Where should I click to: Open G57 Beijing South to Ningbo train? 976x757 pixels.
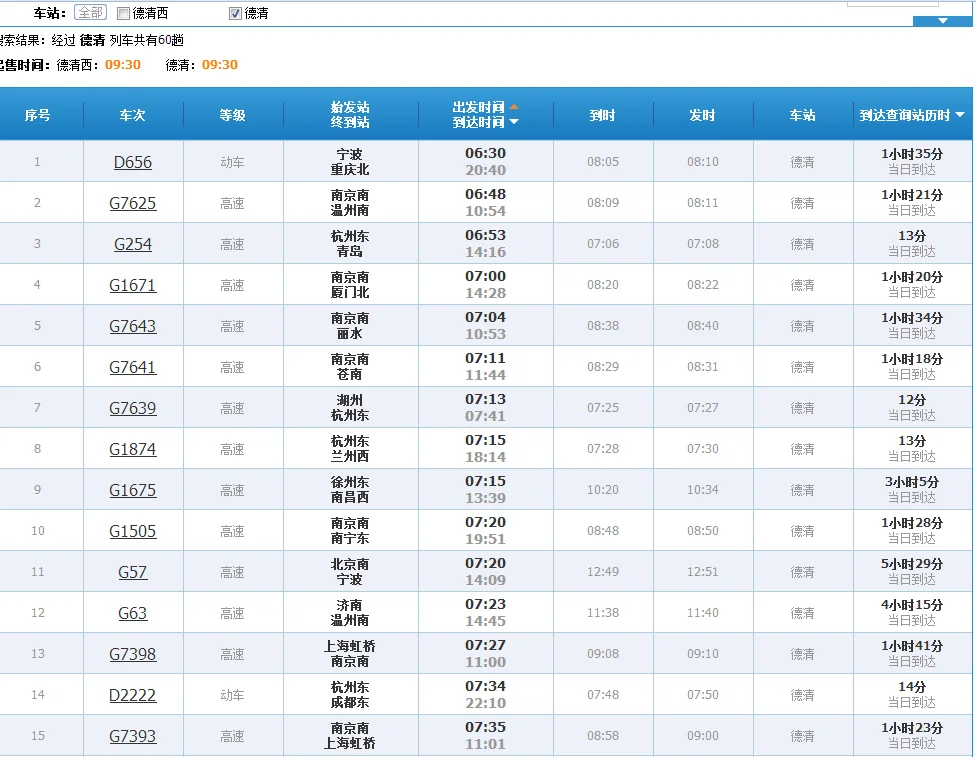point(132,571)
